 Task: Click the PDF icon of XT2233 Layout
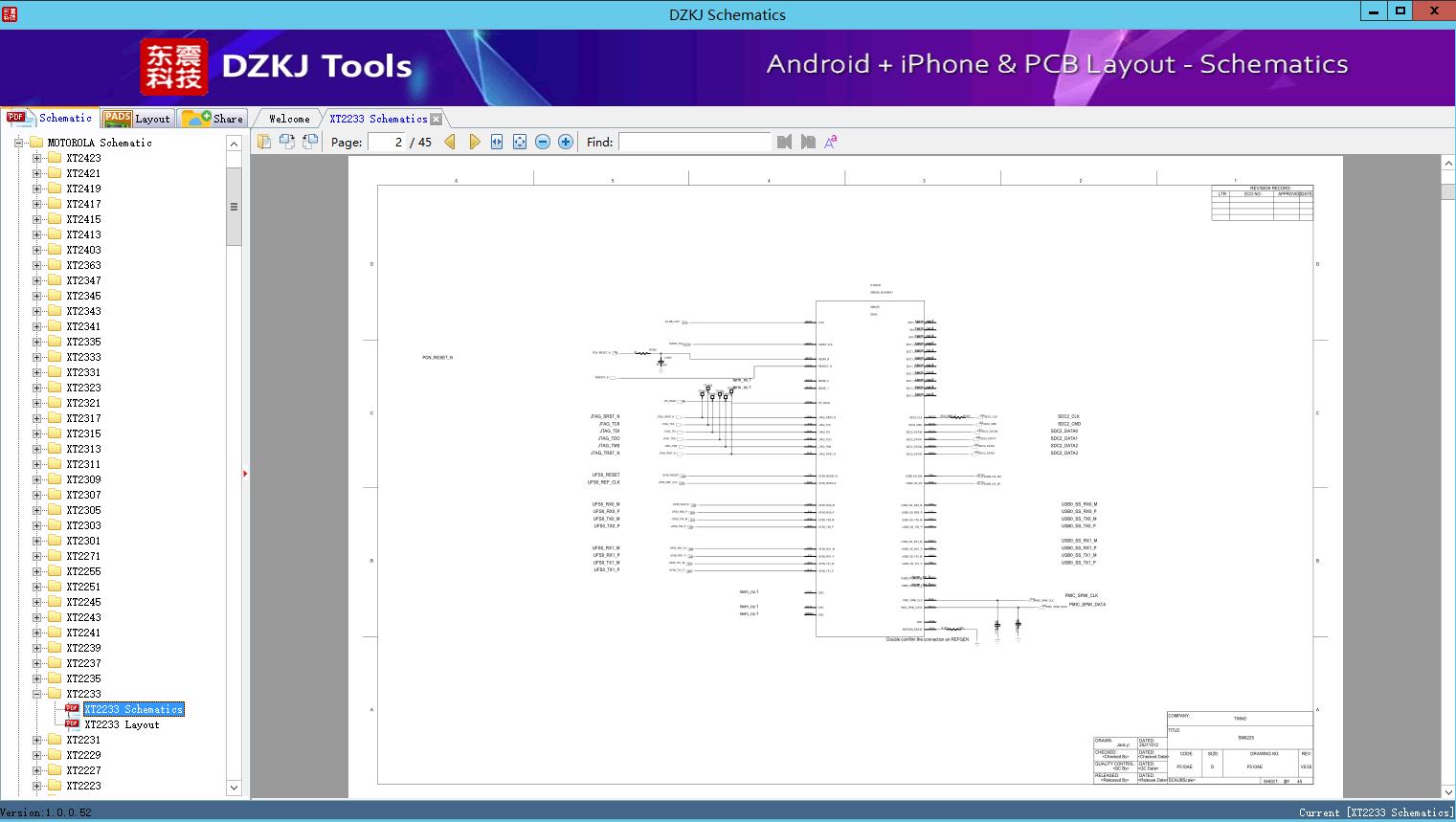(x=72, y=724)
